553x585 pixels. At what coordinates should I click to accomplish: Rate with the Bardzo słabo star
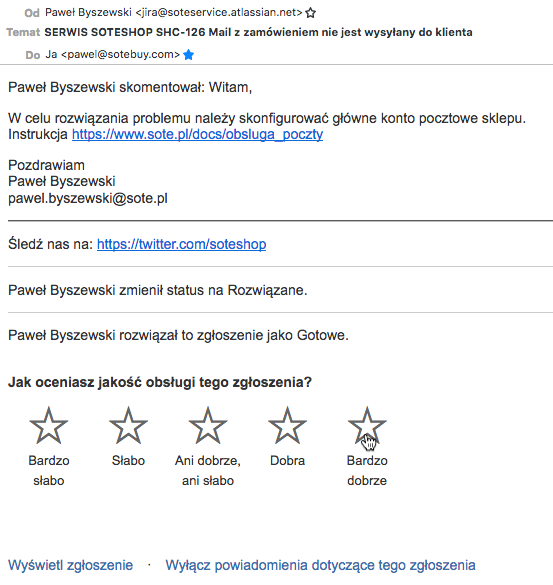49,426
